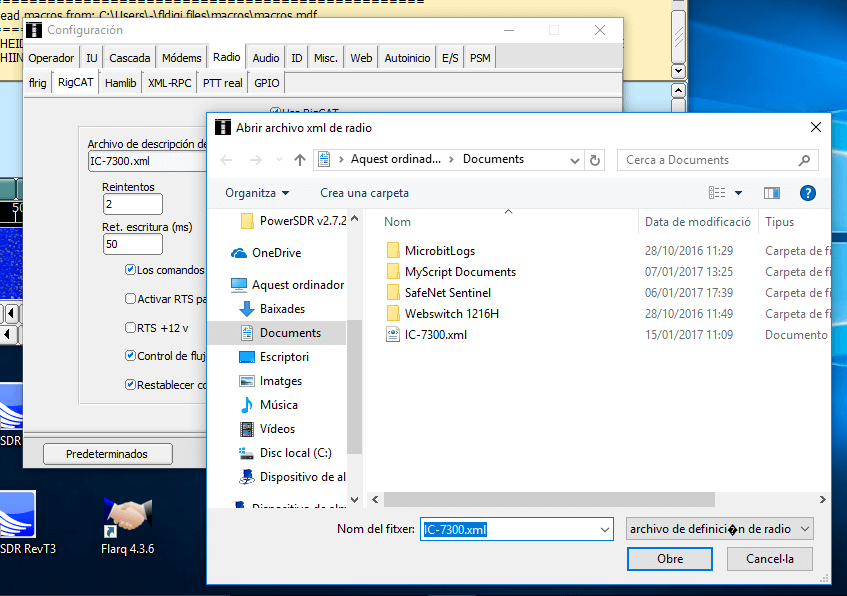Image resolution: width=847 pixels, height=596 pixels.
Task: Open the Organitza dropdown menu
Action: click(257, 193)
